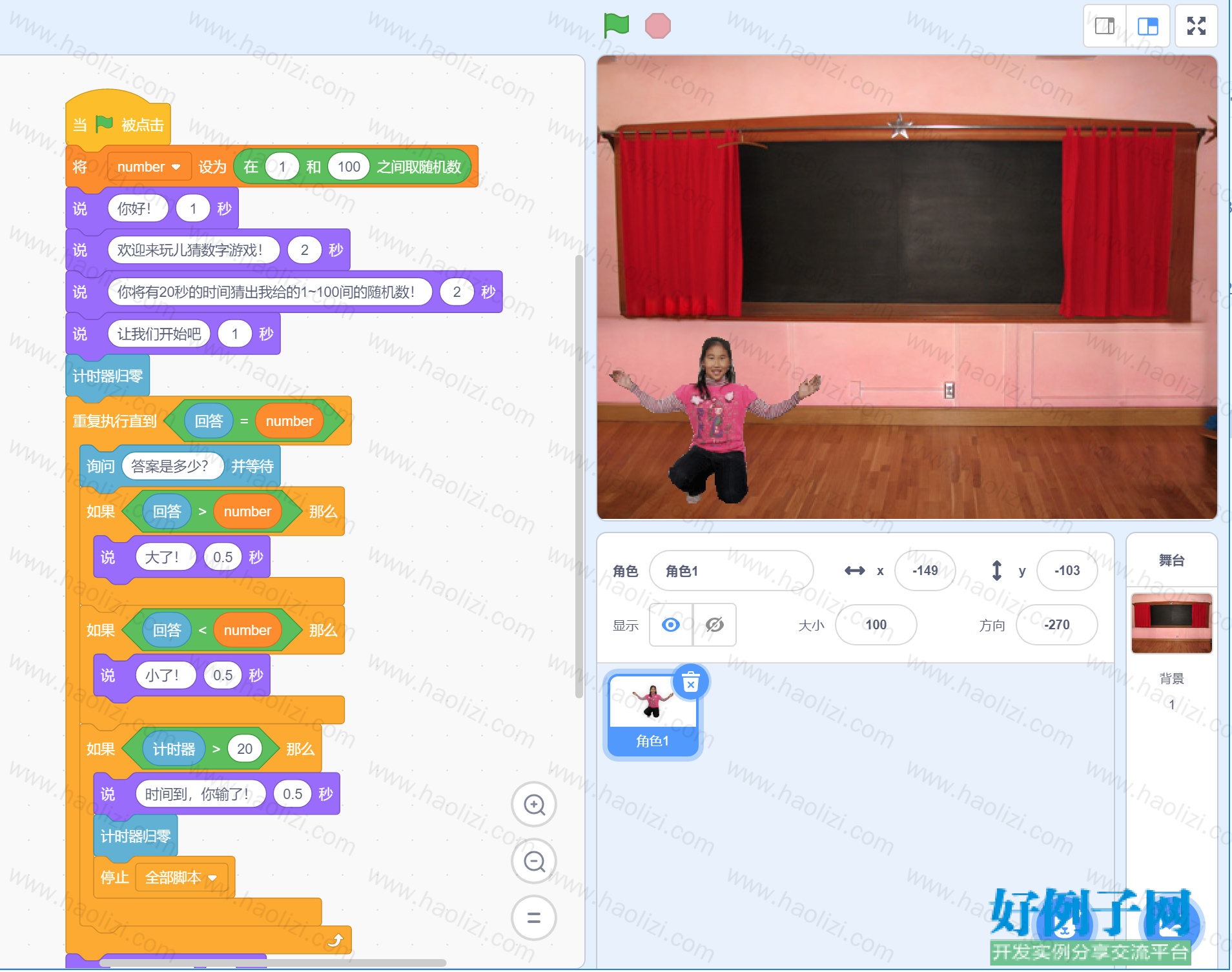
Task: Click the 停止 block label
Action: pyautogui.click(x=115, y=877)
